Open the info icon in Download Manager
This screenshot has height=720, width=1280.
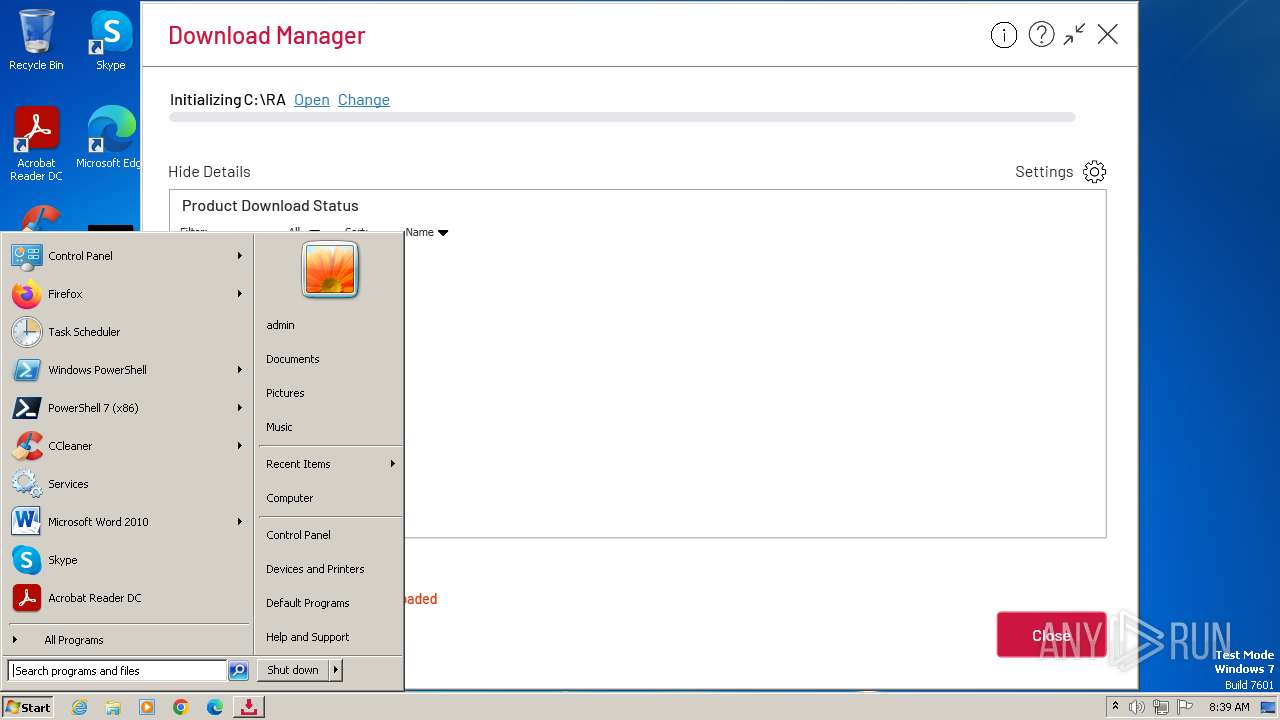1003,35
